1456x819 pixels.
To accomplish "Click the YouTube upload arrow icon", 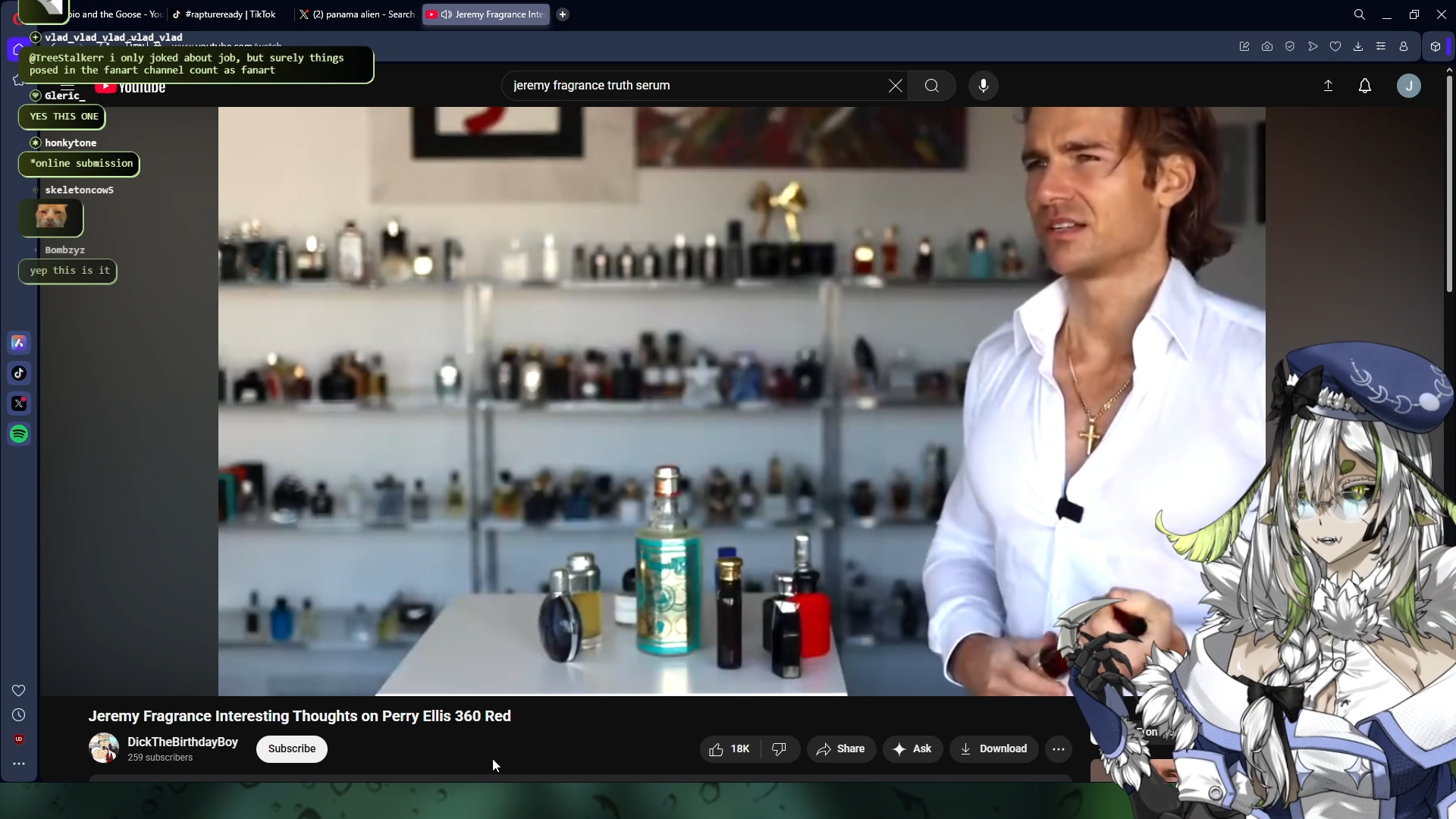I will (1328, 86).
